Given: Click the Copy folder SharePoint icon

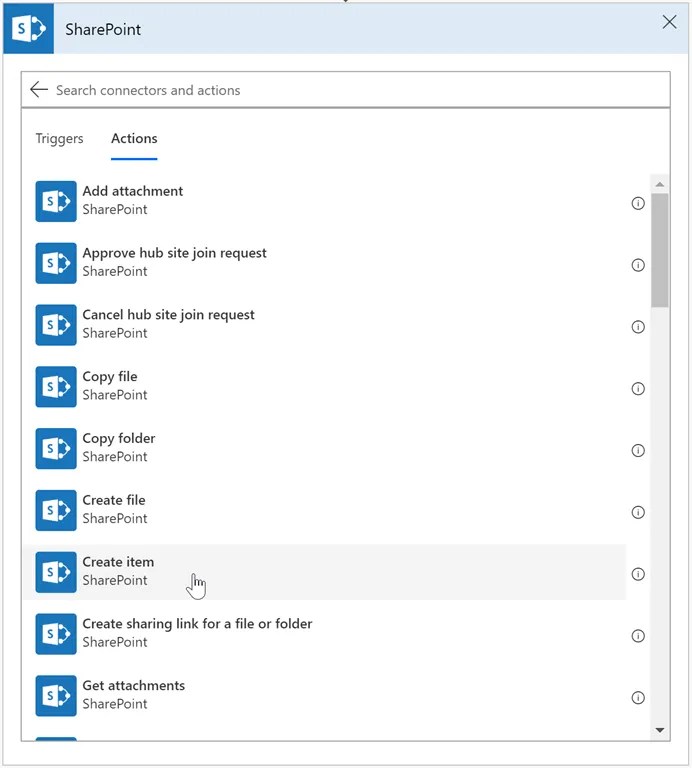Looking at the screenshot, I should coord(56,448).
